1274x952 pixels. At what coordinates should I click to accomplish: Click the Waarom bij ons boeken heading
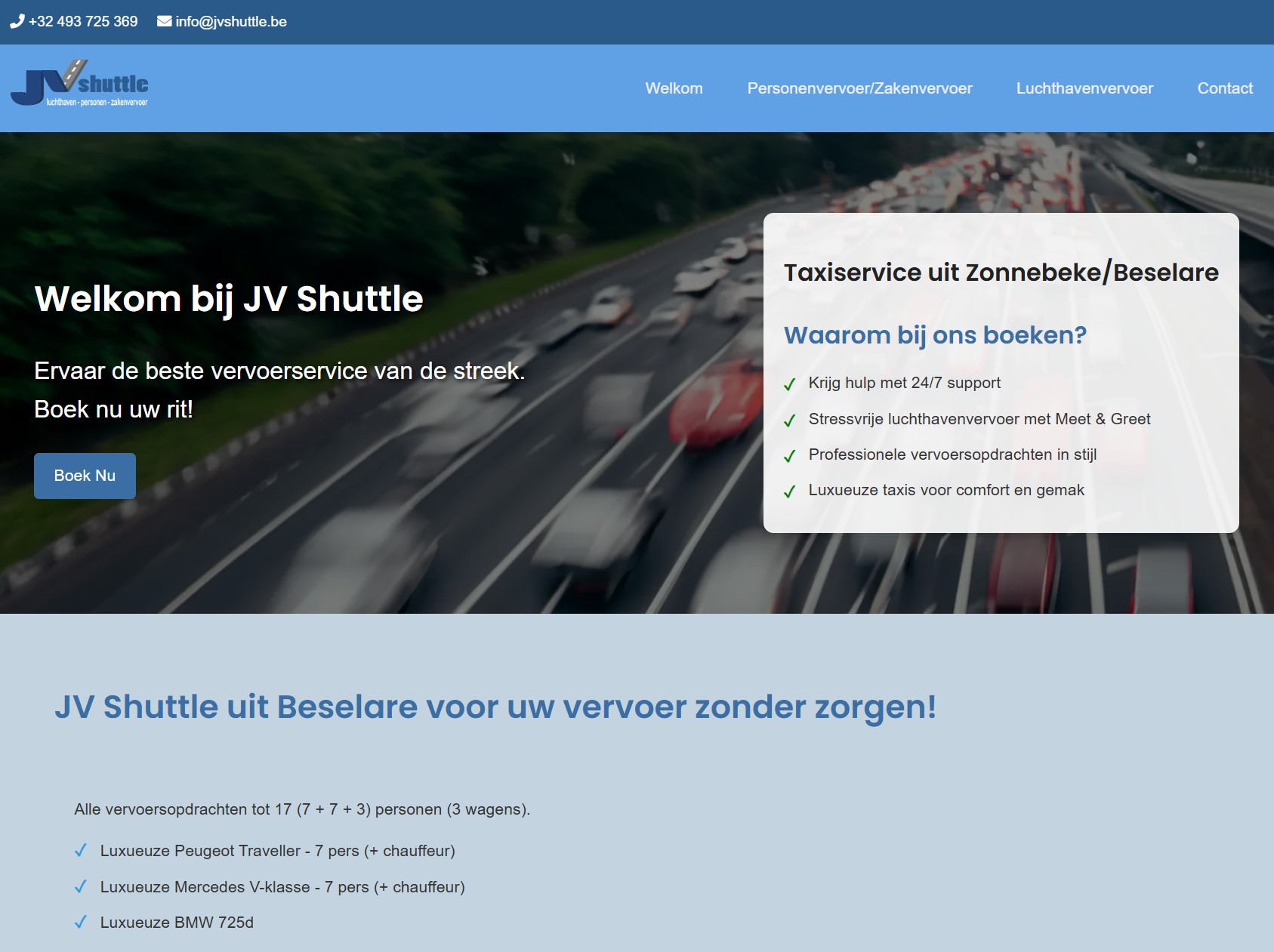tap(935, 334)
